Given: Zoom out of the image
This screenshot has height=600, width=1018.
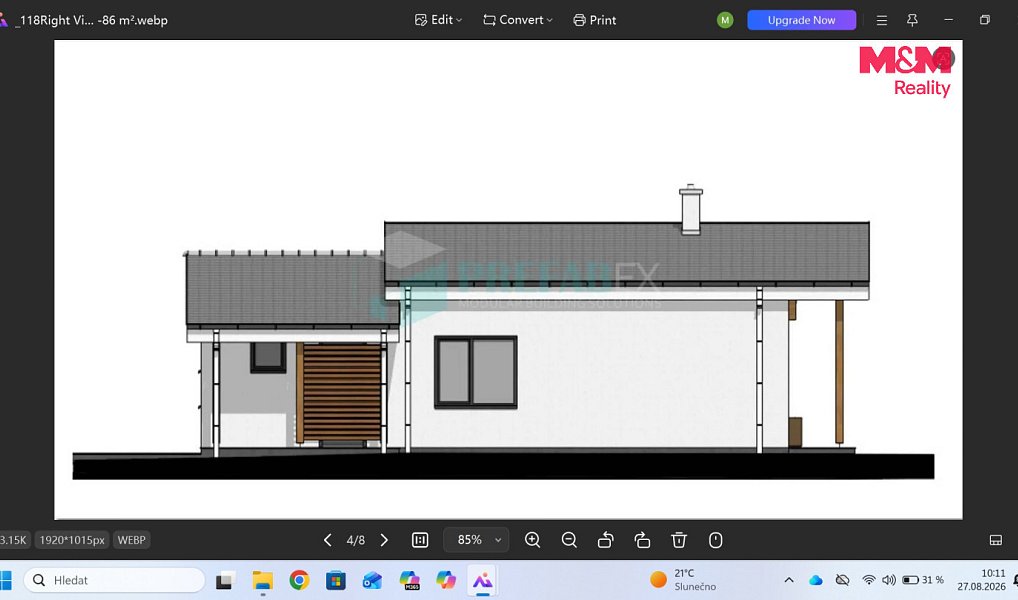Looking at the screenshot, I should click(569, 540).
